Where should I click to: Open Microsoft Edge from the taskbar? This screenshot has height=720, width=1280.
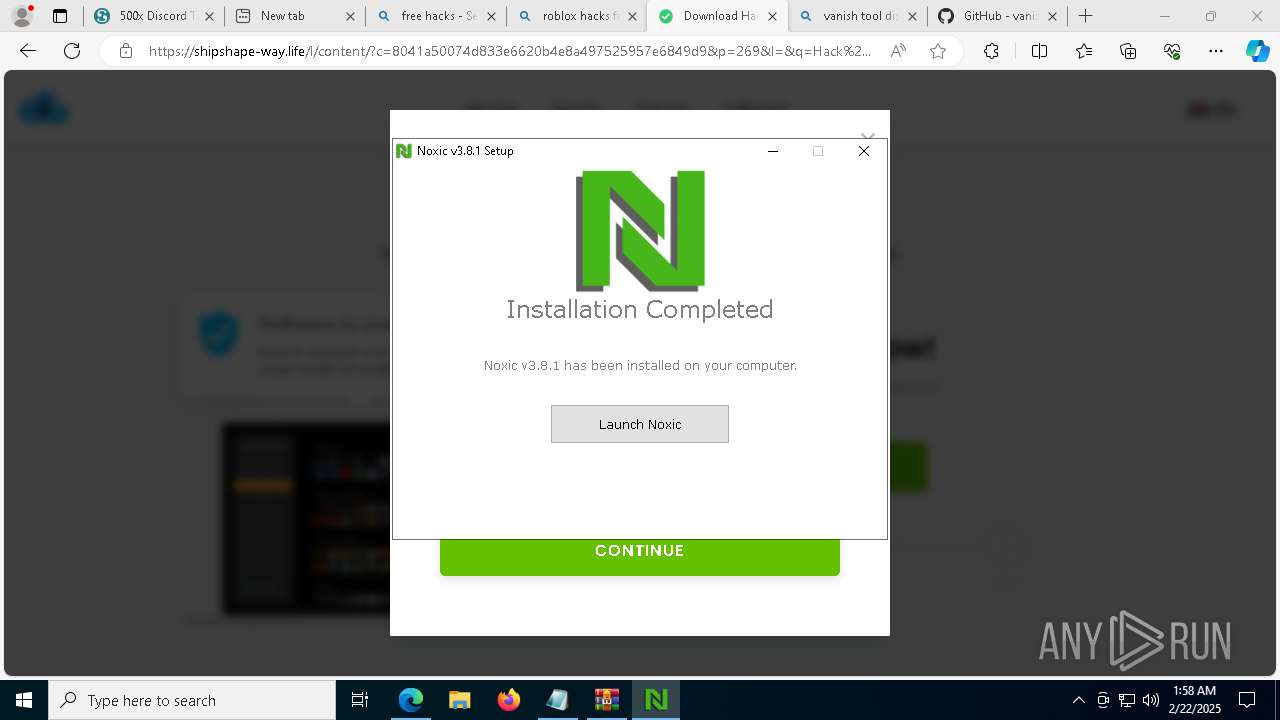point(411,700)
